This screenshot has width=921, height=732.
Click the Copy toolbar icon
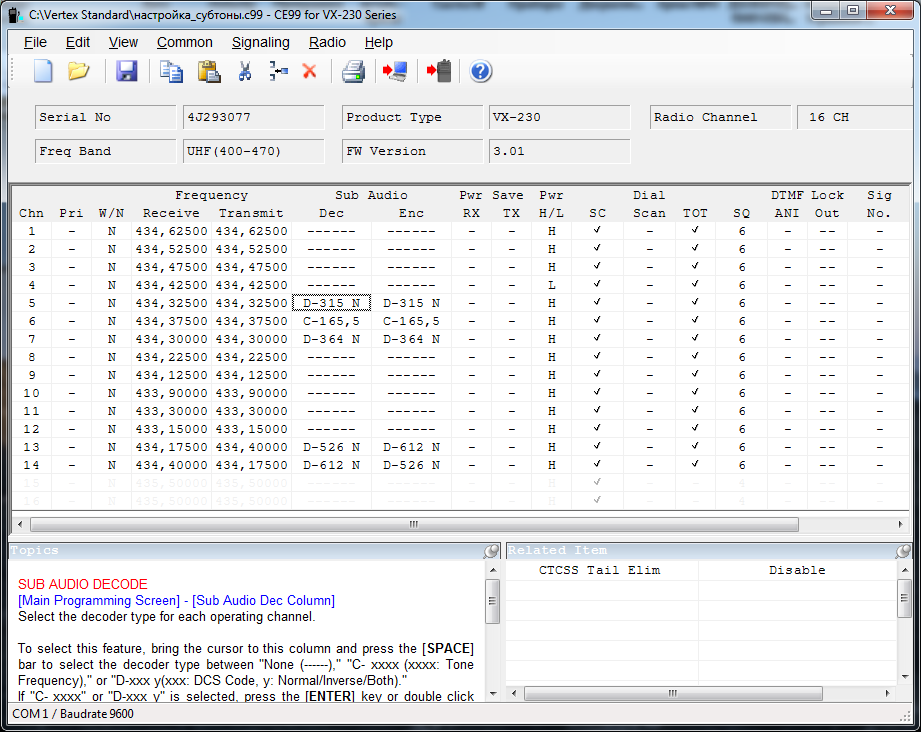point(171,72)
